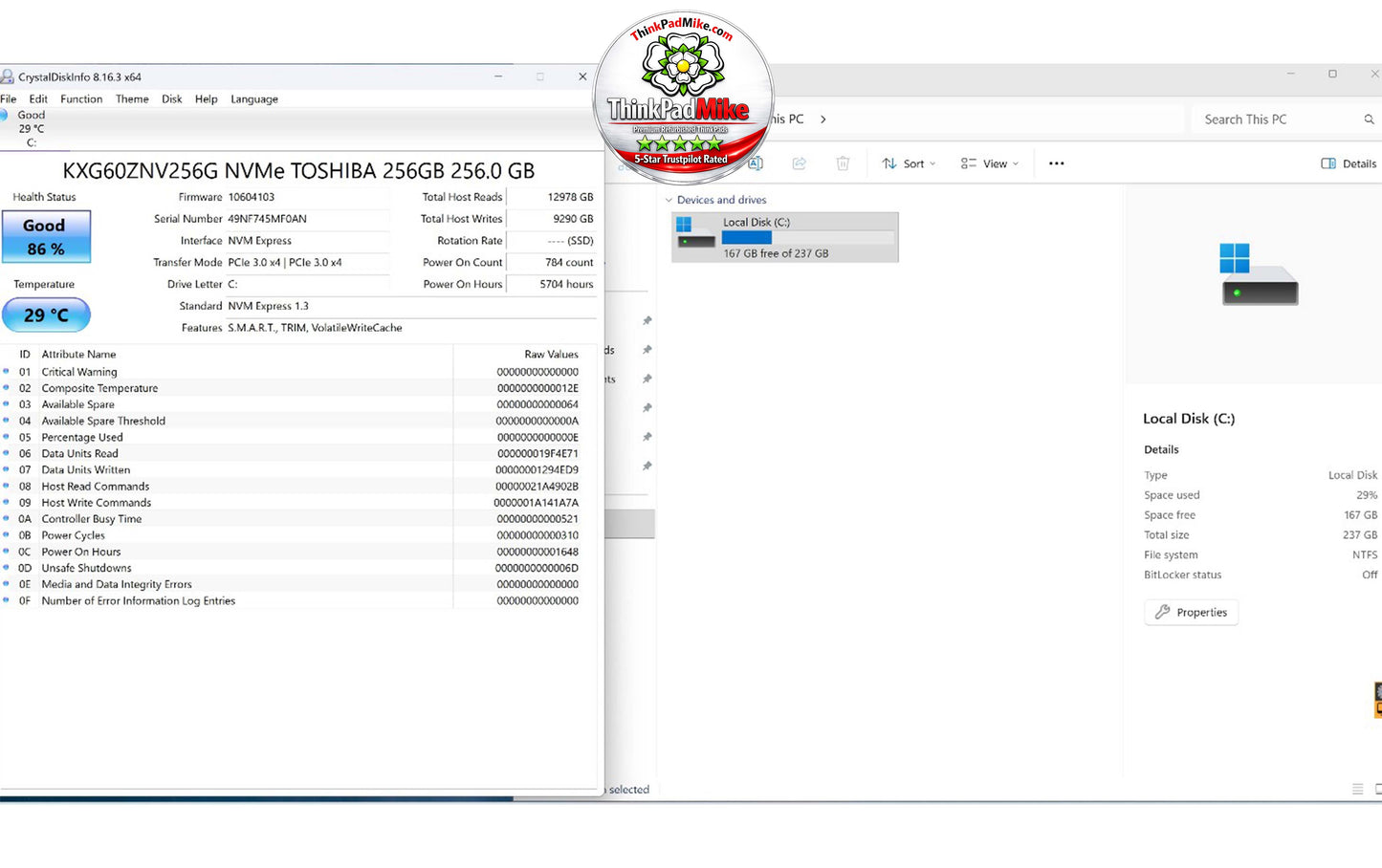Click the Good 86 % health status button
The height and width of the screenshot is (868, 1382).
tap(46, 237)
